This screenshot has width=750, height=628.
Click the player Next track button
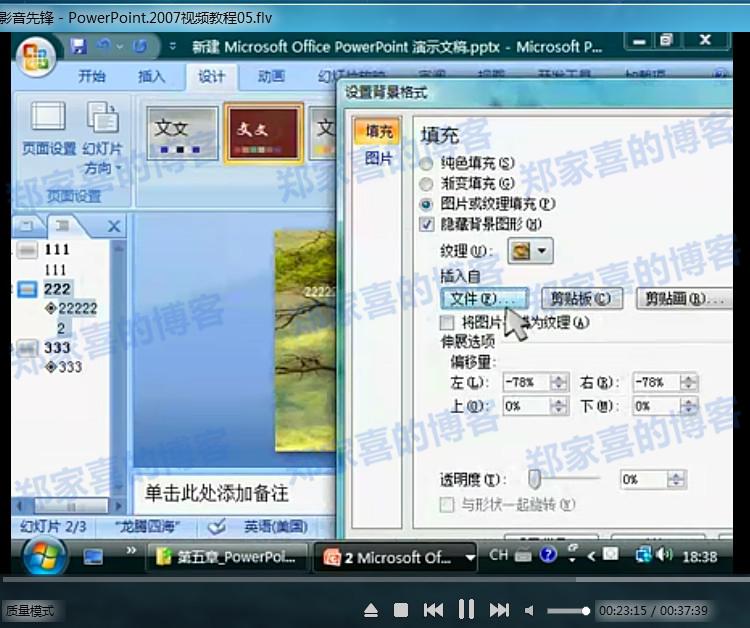point(499,610)
